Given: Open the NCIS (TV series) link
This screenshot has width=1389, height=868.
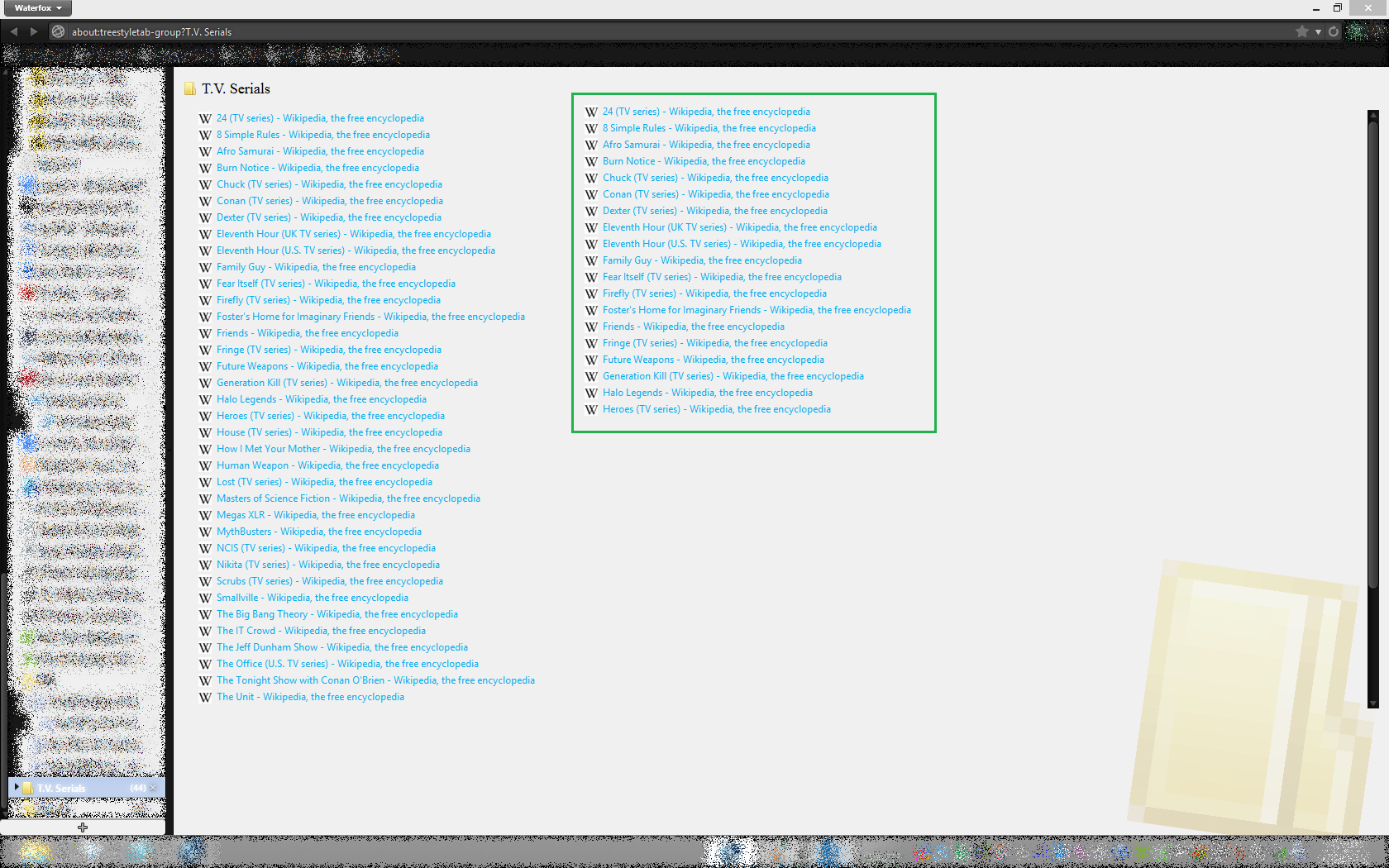Looking at the screenshot, I should (x=326, y=548).
